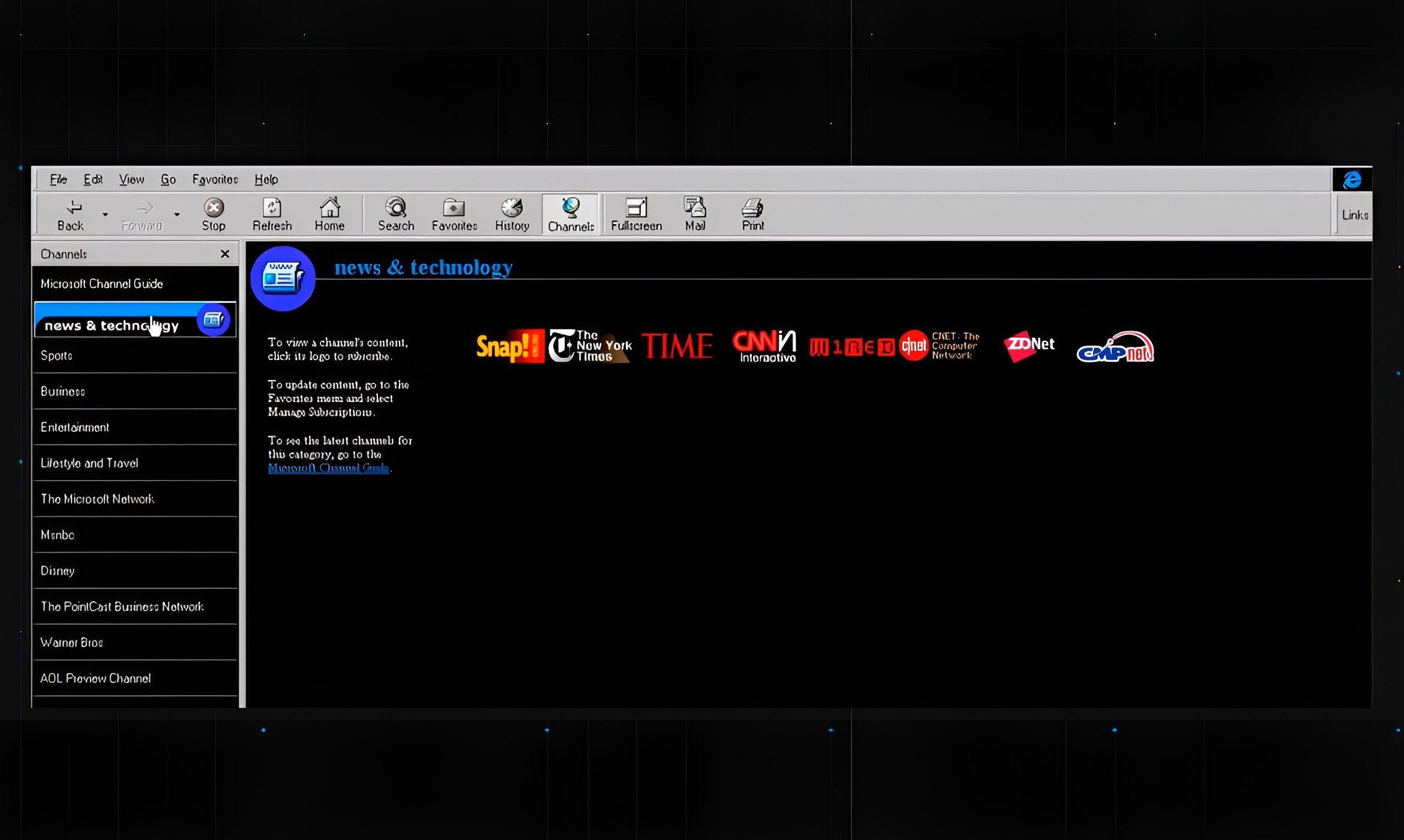Expand the Links toolbar
The width and height of the screenshot is (1404, 840).
point(1355,215)
